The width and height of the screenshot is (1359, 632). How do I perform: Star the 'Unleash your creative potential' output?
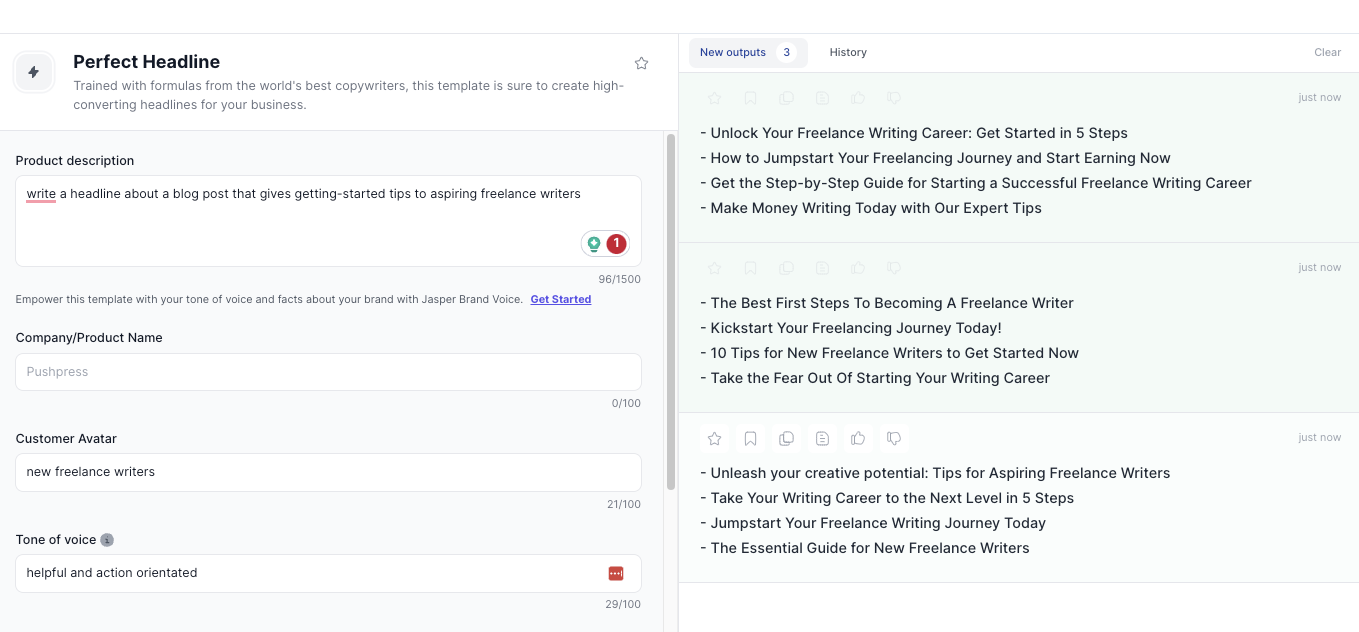point(714,438)
